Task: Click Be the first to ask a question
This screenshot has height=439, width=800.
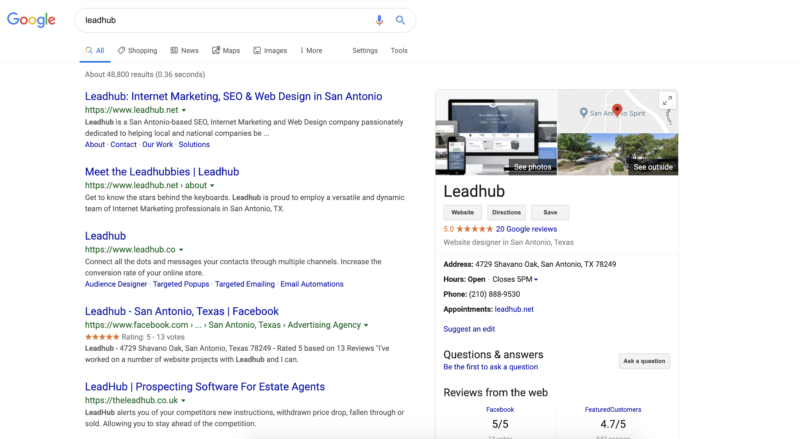Action: tap(490, 367)
